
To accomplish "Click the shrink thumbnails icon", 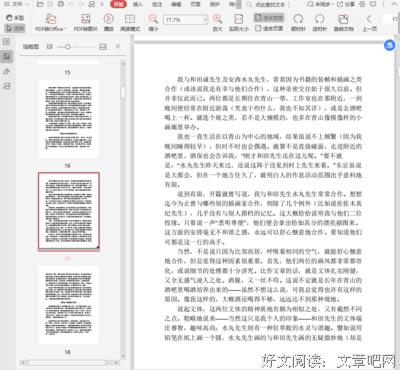I will (x=50, y=47).
